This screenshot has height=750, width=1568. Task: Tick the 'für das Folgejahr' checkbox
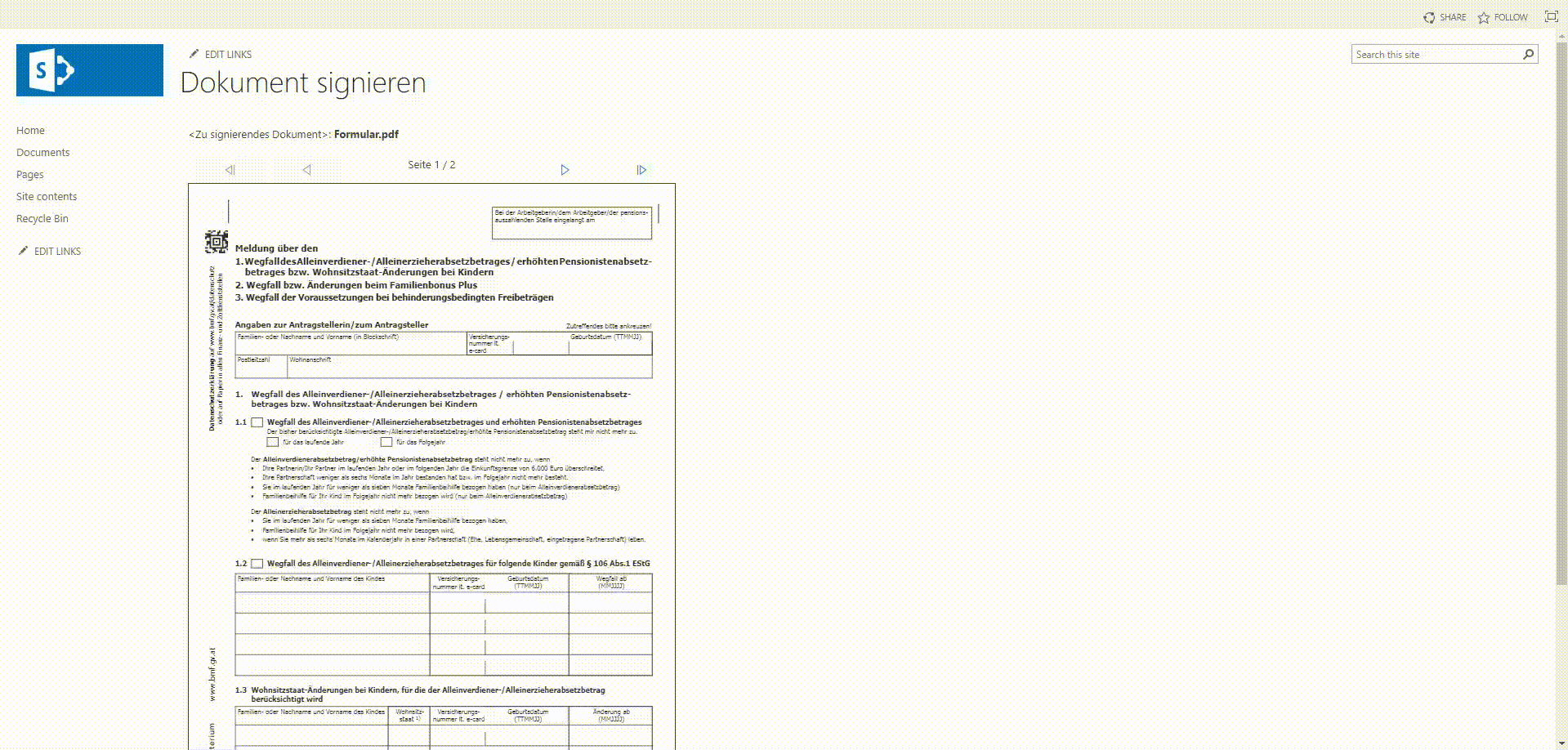pyautogui.click(x=386, y=441)
